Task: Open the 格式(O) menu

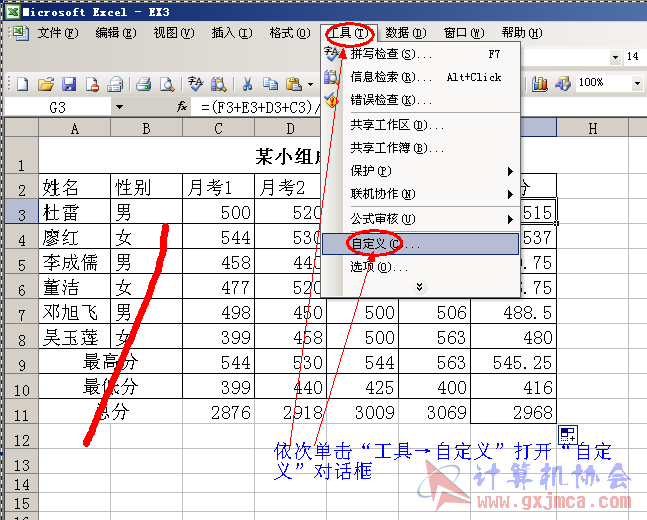Action: pyautogui.click(x=290, y=33)
